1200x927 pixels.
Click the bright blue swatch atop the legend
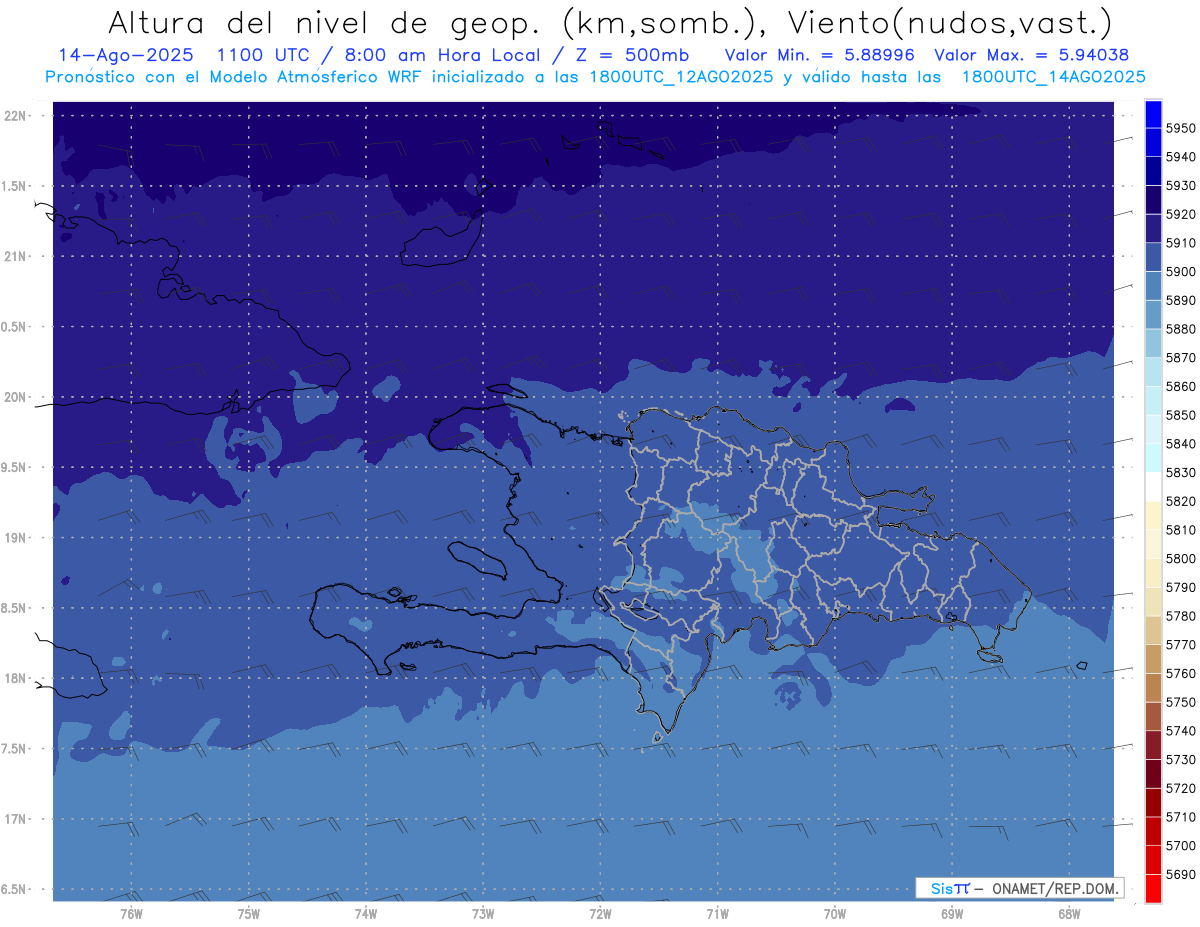coord(1153,113)
